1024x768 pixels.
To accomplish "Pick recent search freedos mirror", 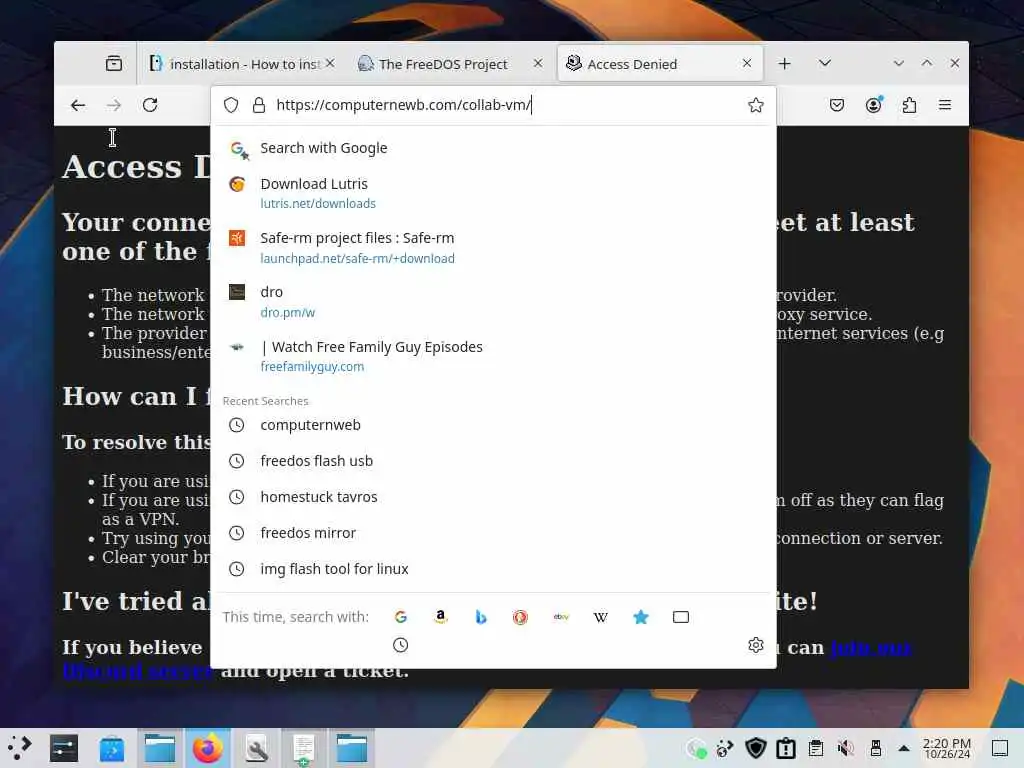I will click(x=493, y=533).
